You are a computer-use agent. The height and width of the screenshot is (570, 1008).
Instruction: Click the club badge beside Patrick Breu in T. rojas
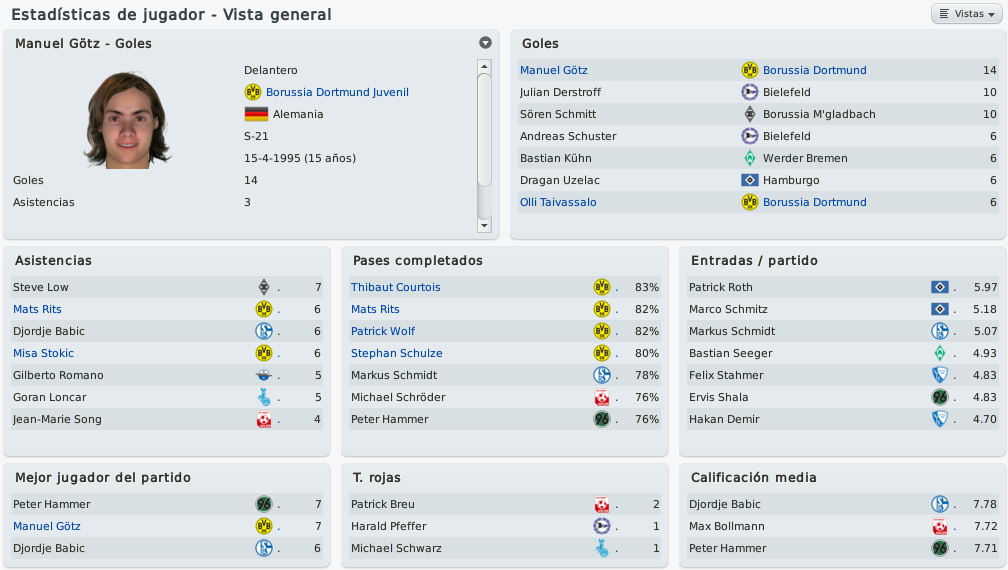[x=602, y=504]
